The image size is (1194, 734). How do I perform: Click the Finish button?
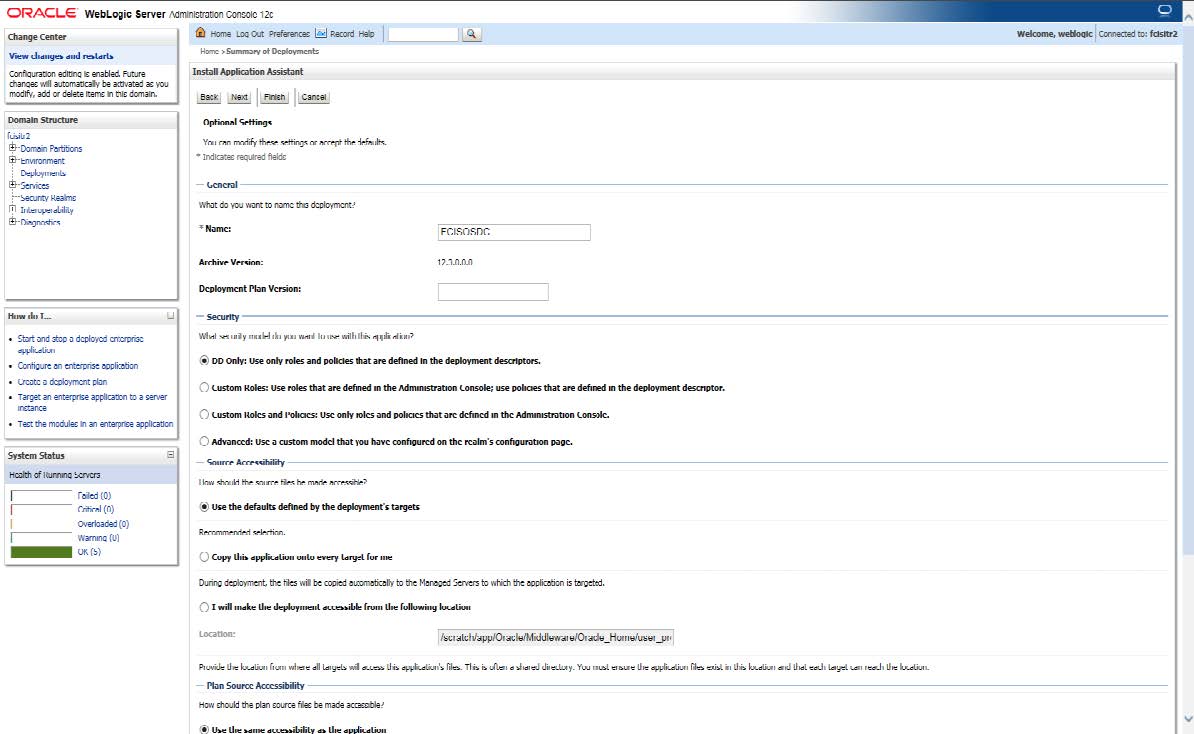click(x=274, y=97)
